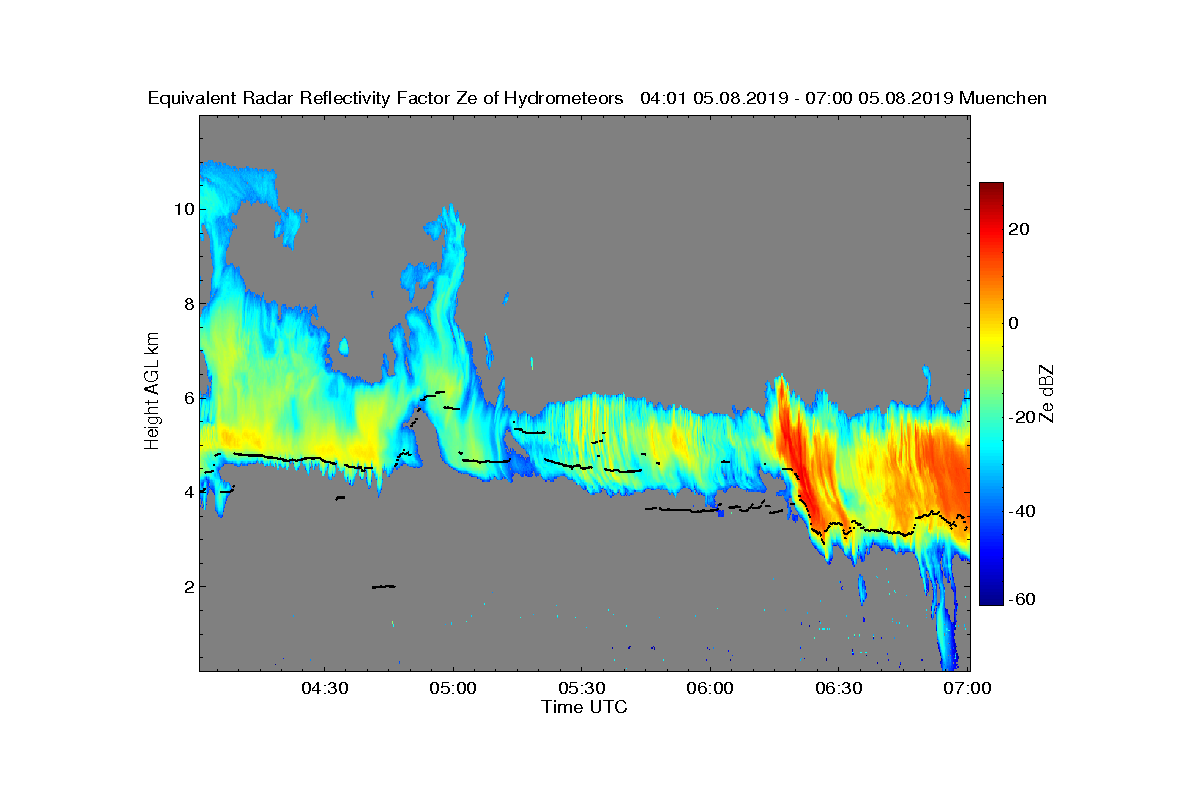
Task: Click the height tick label 2
Action: point(187,586)
